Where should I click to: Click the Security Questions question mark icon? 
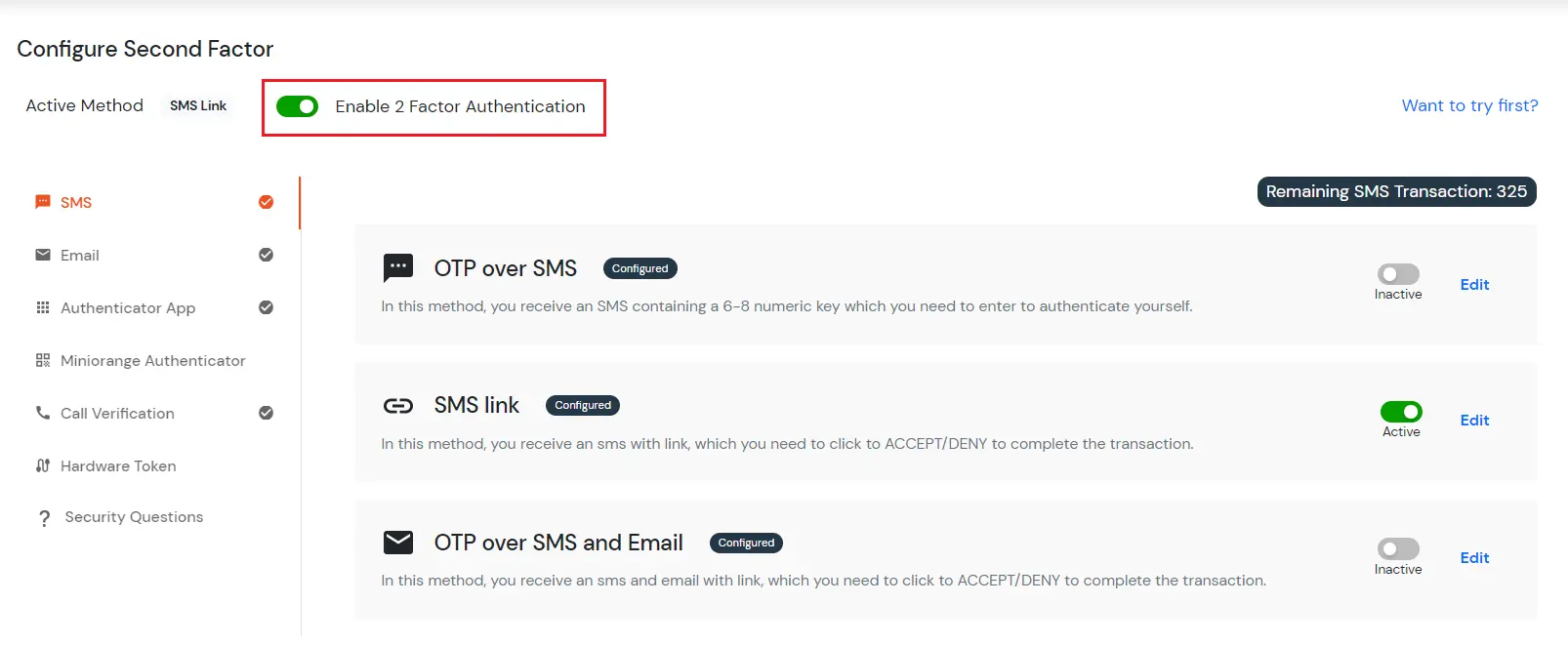coord(44,518)
